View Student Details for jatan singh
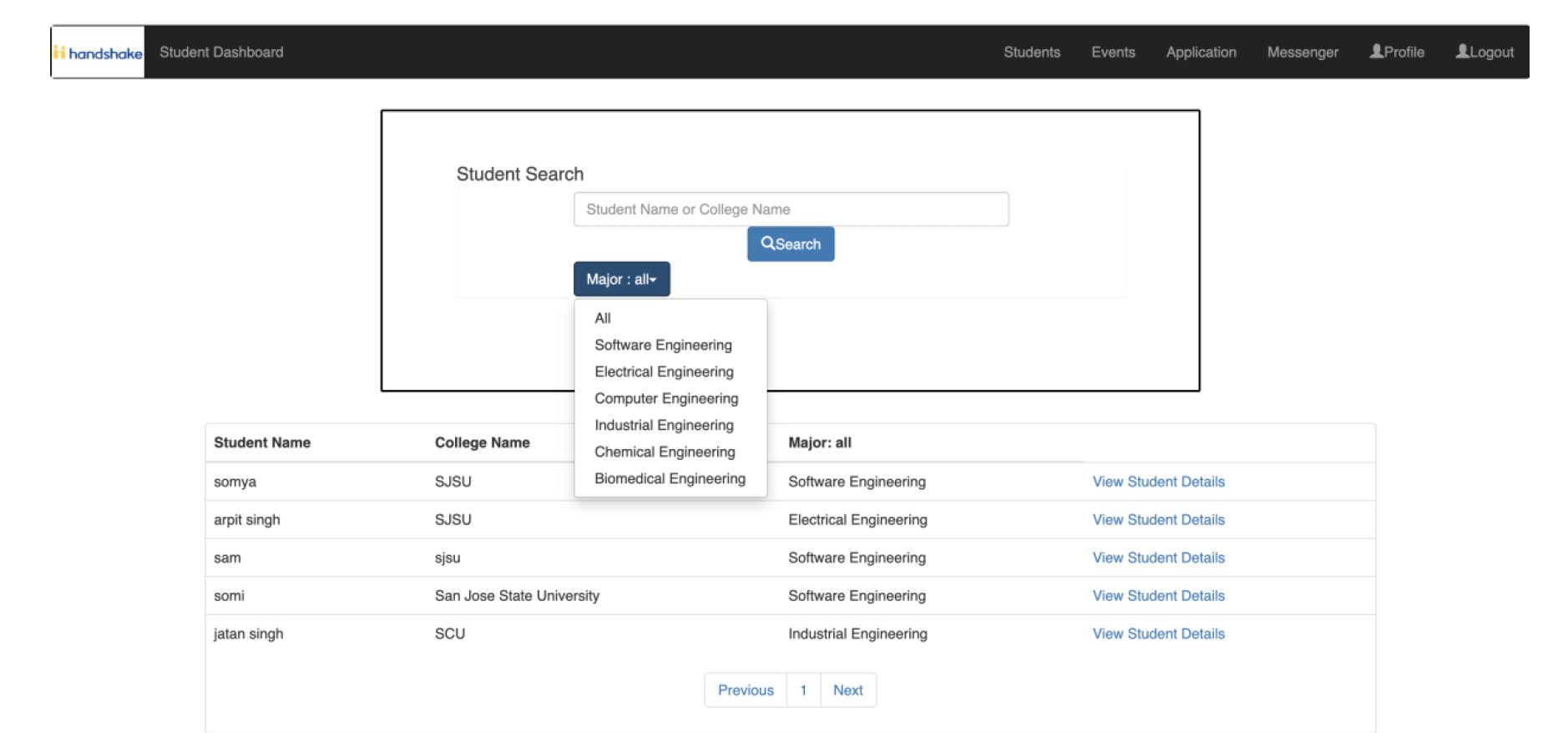1568x733 pixels. point(1158,634)
